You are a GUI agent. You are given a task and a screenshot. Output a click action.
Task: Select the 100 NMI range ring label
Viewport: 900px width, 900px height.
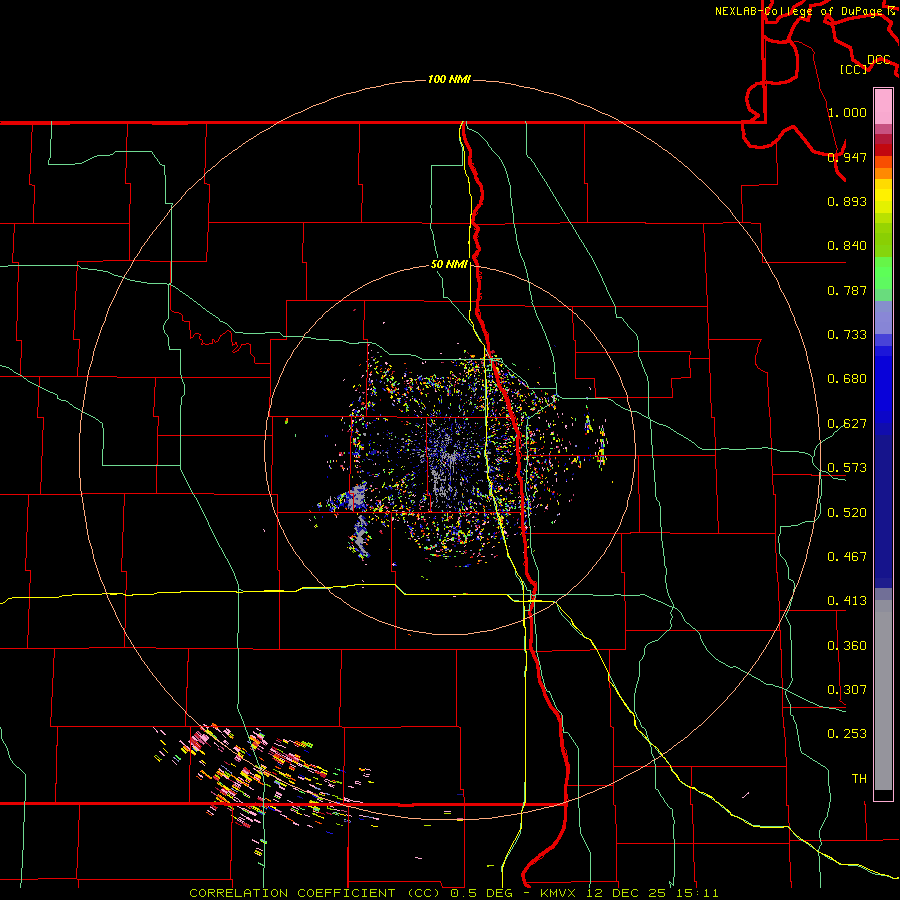(x=449, y=79)
